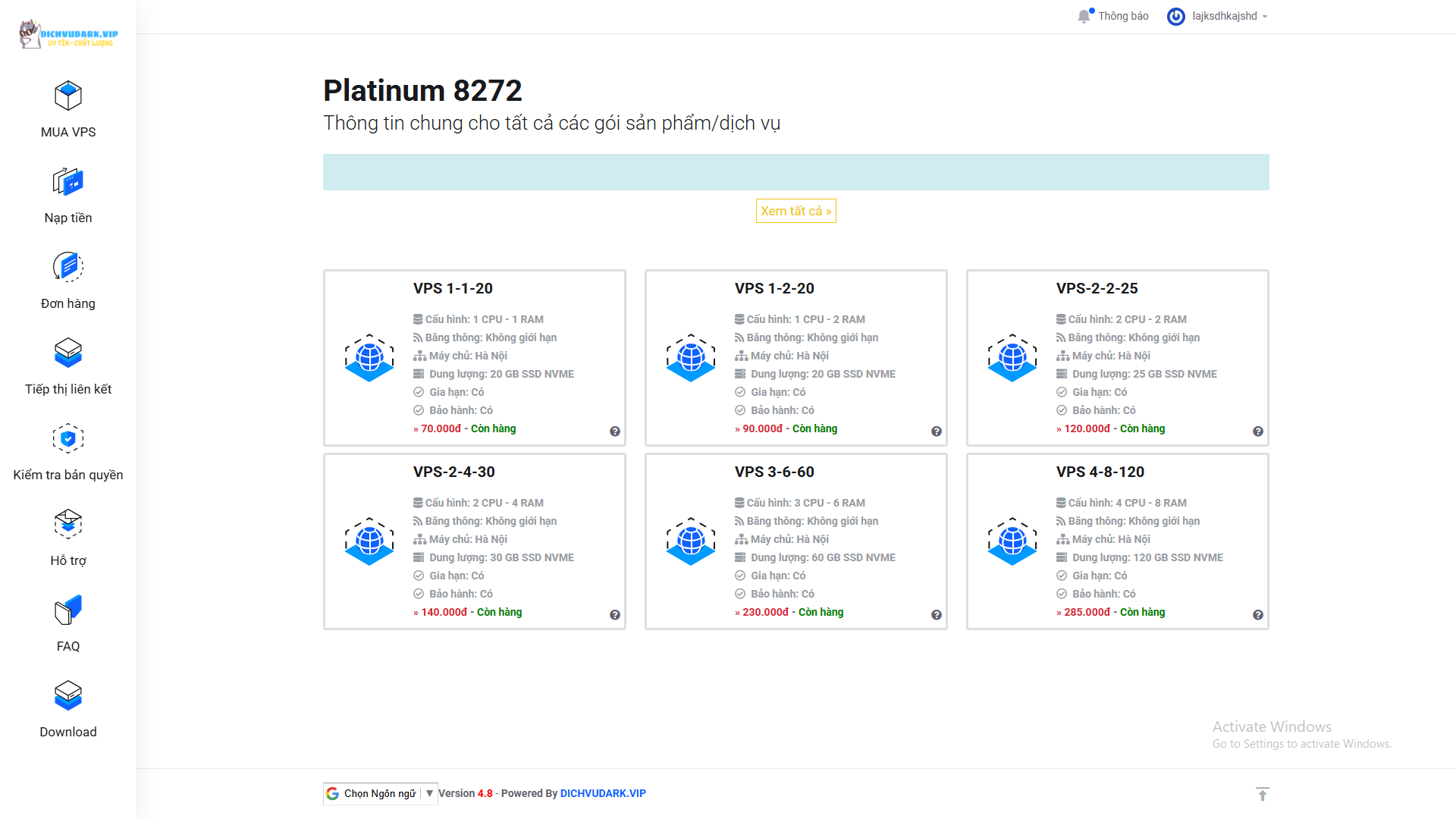This screenshot has width=1456, height=819.
Task: Open the Nạp tiền sidebar icon
Action: (68, 182)
